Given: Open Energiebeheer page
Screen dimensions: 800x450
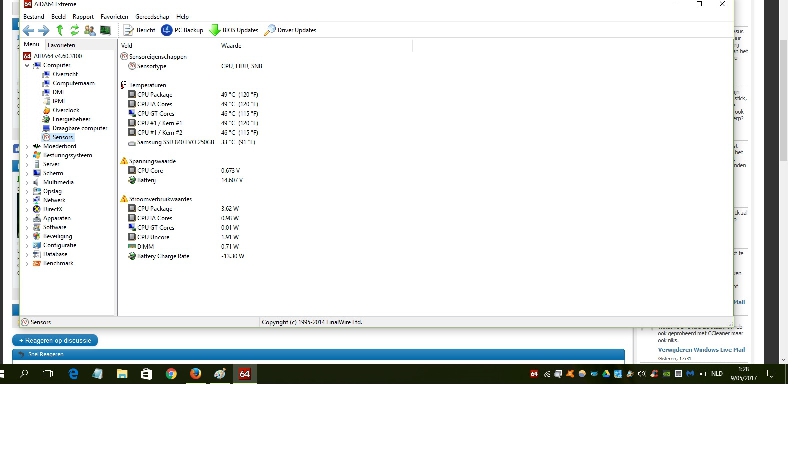Looking at the screenshot, I should point(66,119).
